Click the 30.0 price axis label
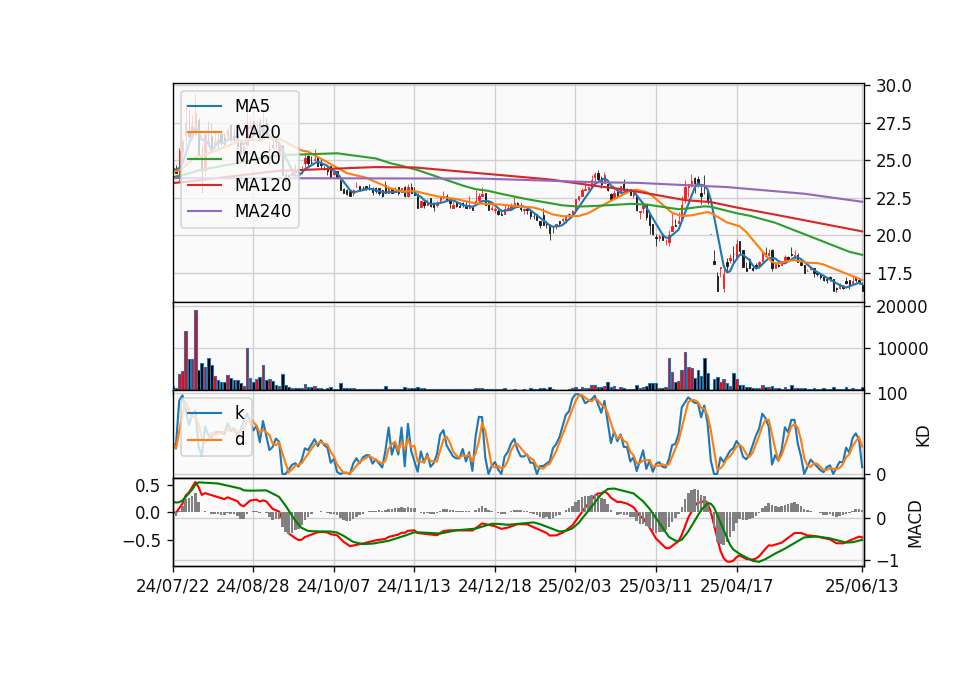Image resolution: width=960 pixels, height=690 pixels. click(x=894, y=86)
